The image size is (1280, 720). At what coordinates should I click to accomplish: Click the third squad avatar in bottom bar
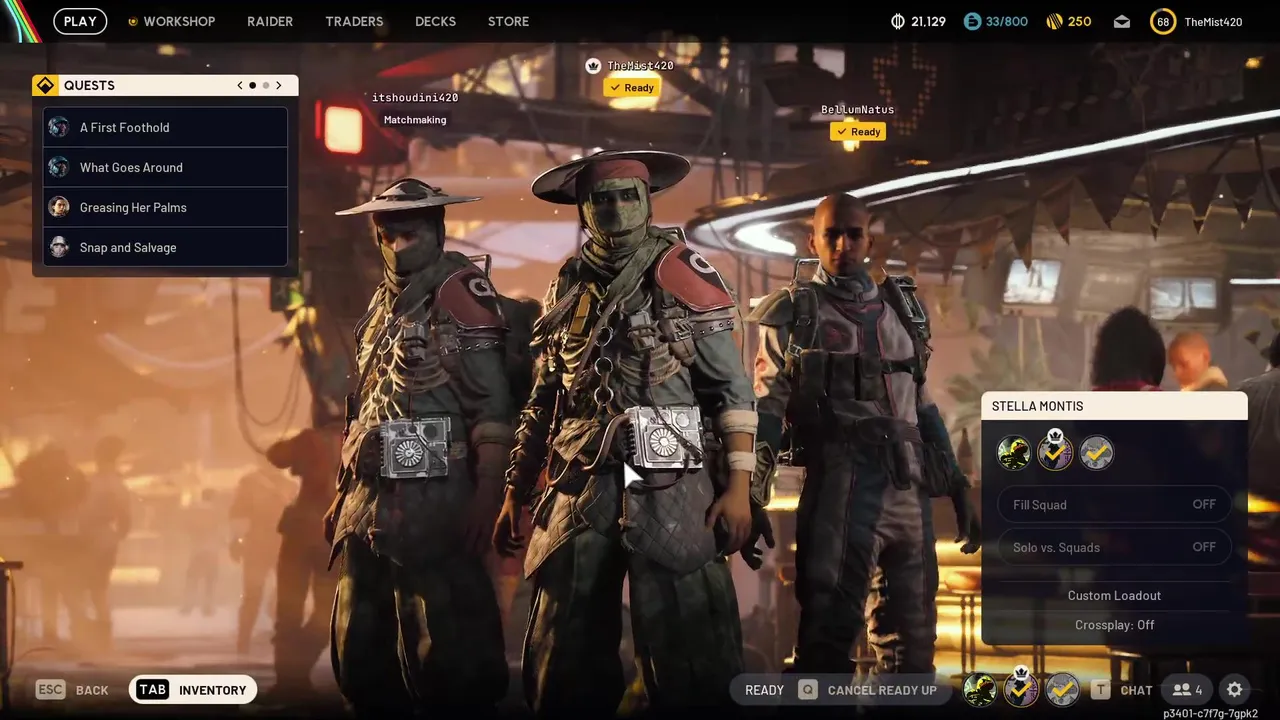tap(1062, 689)
